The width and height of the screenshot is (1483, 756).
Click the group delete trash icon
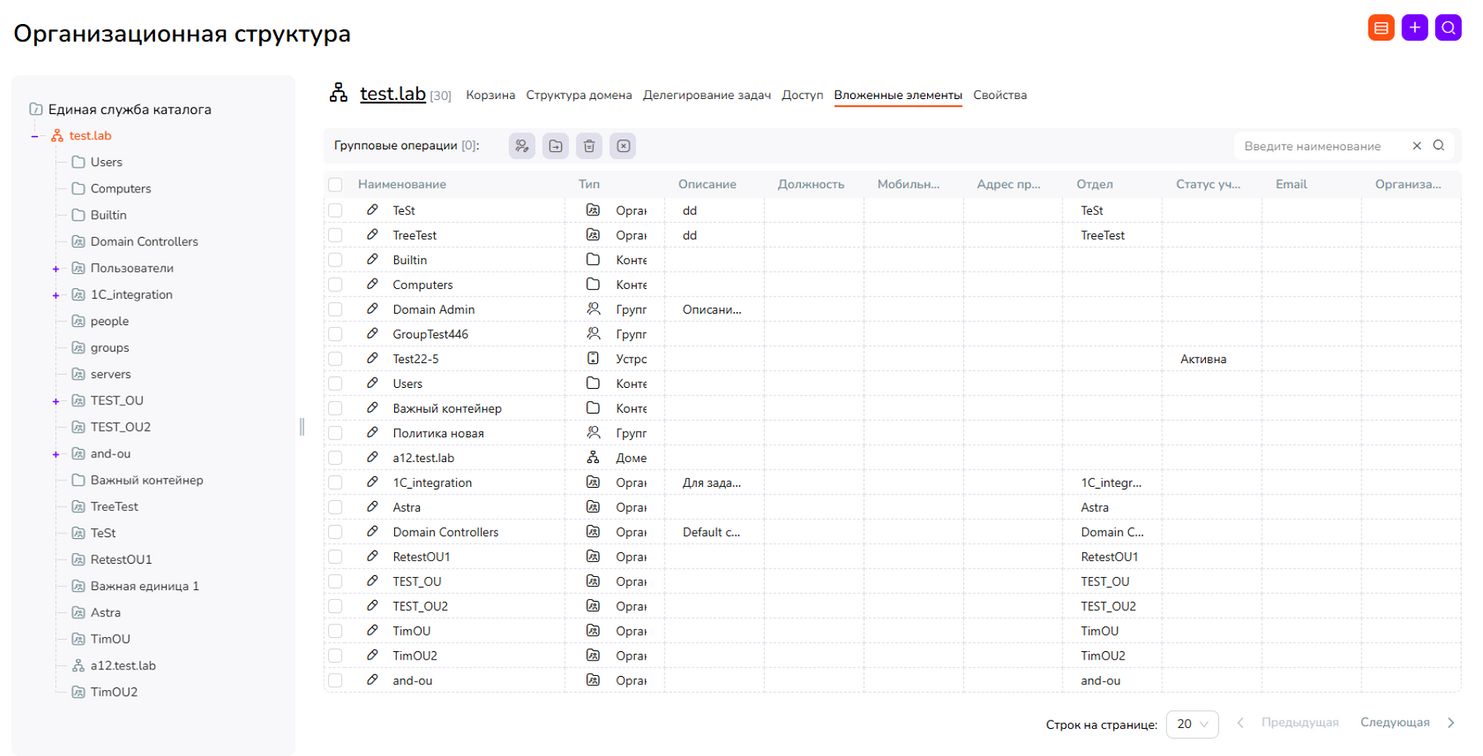590,146
